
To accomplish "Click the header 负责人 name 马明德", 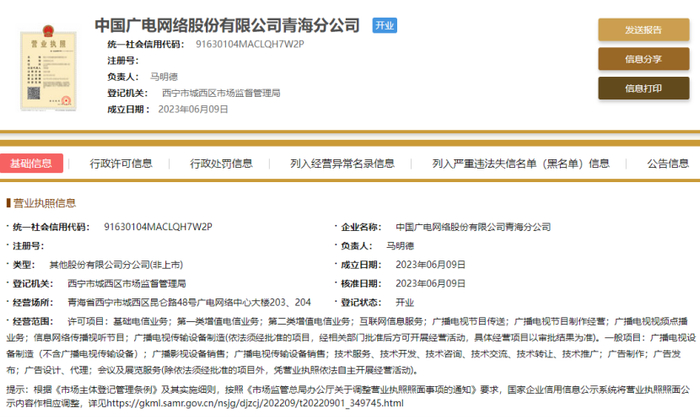I will [x=164, y=77].
